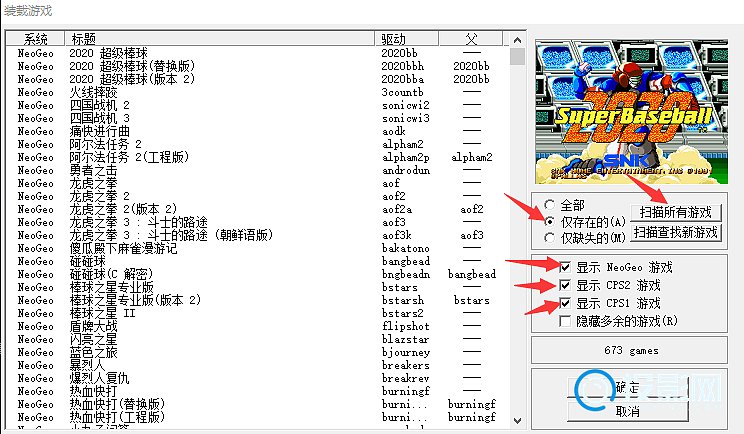Select 阿尔法任务 2(工程版) game
The image size is (744, 434).
pos(257,157)
